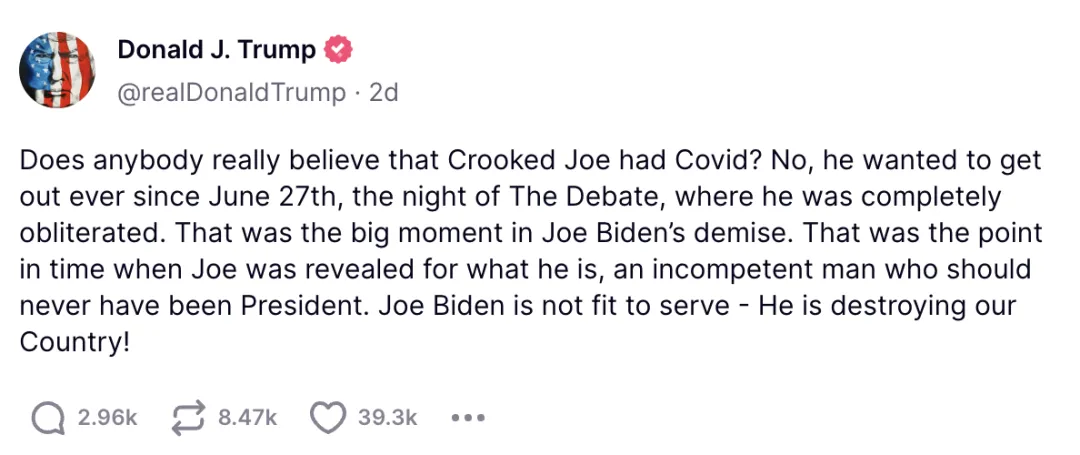Click the reply speech bubble icon
The width and height of the screenshot is (1080, 455).
[x=46, y=418]
